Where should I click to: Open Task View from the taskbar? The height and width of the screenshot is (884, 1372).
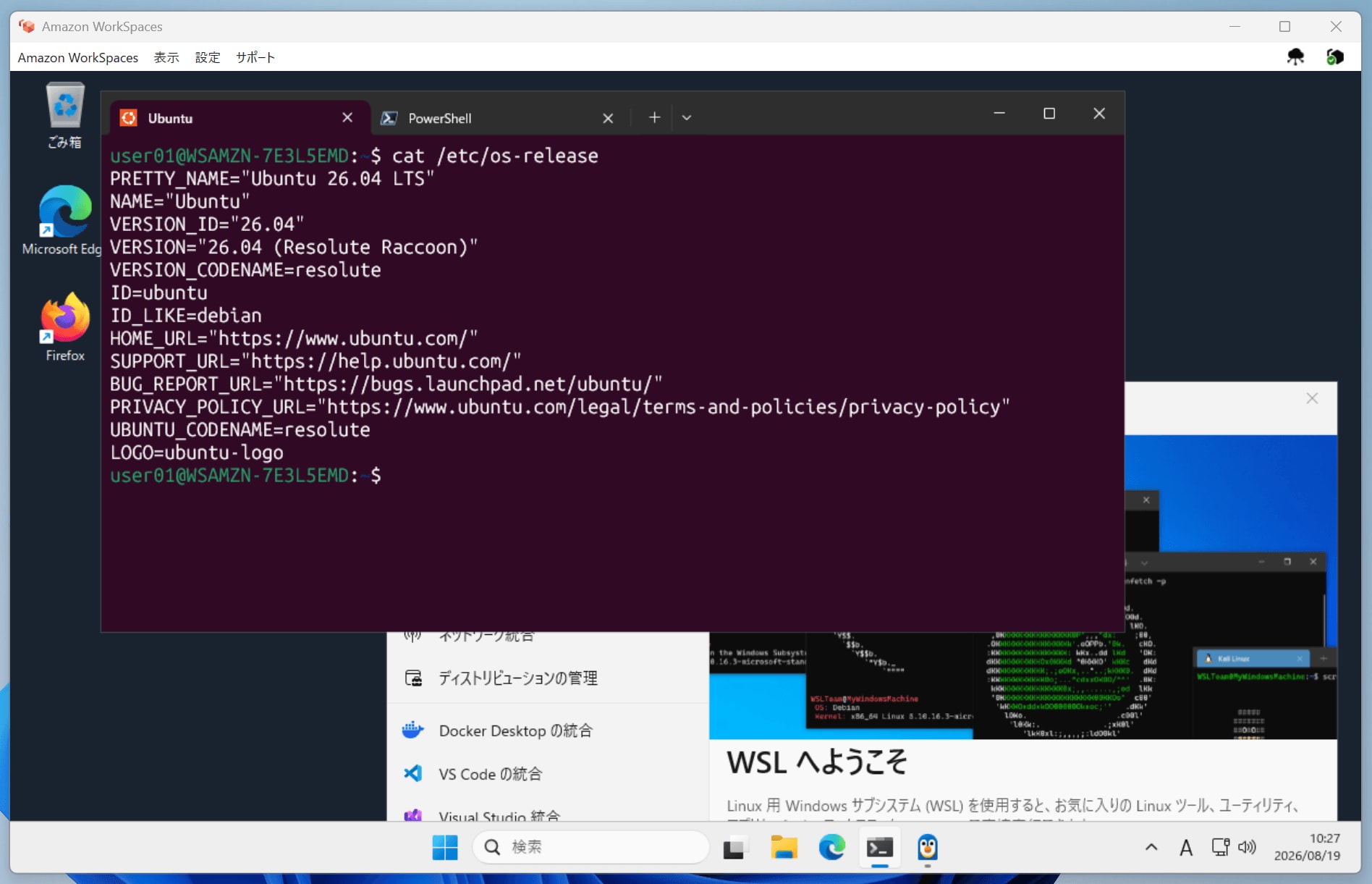pos(734,847)
